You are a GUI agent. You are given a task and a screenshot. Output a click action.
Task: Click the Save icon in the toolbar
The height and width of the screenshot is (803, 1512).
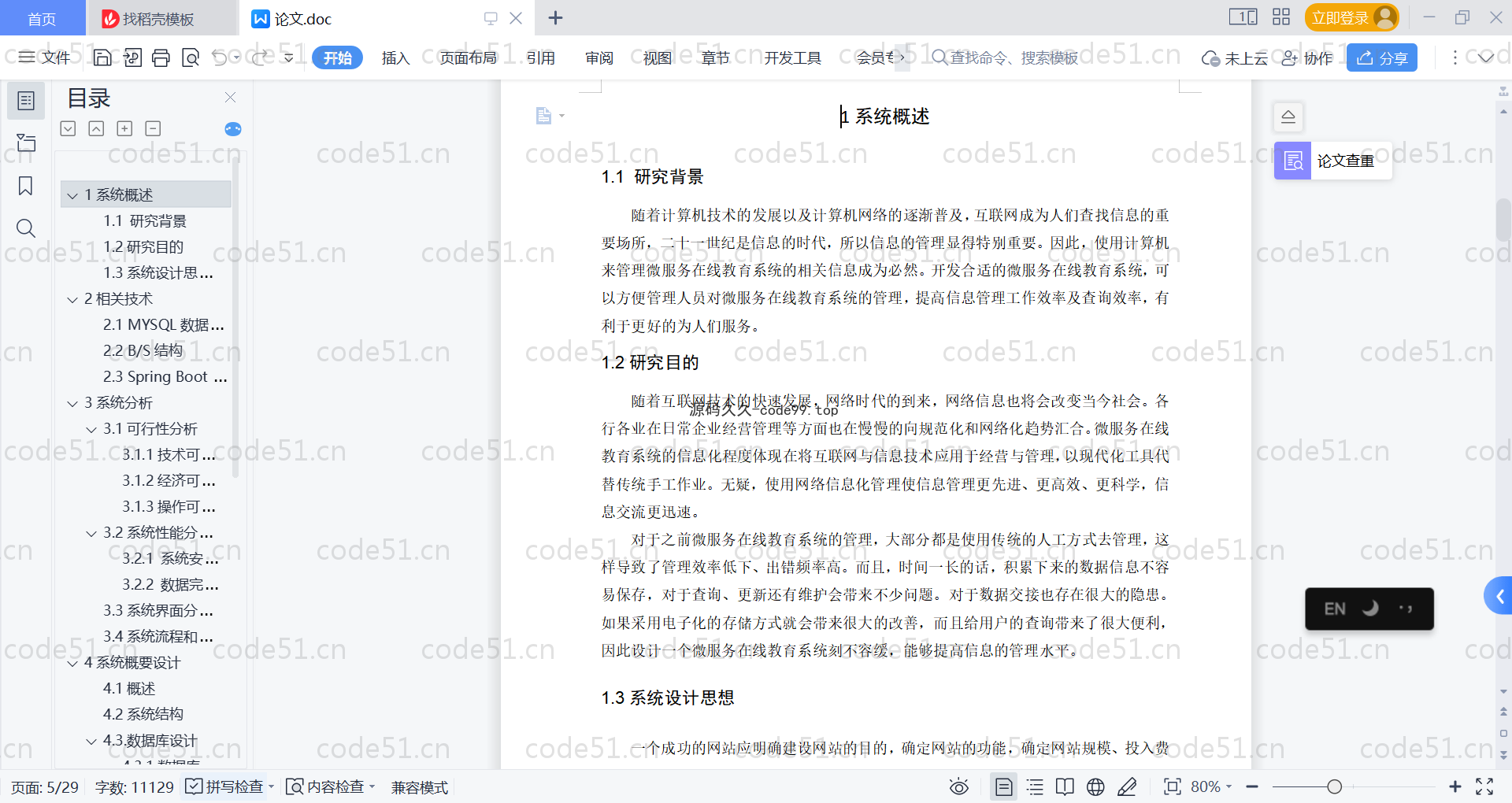(x=102, y=57)
